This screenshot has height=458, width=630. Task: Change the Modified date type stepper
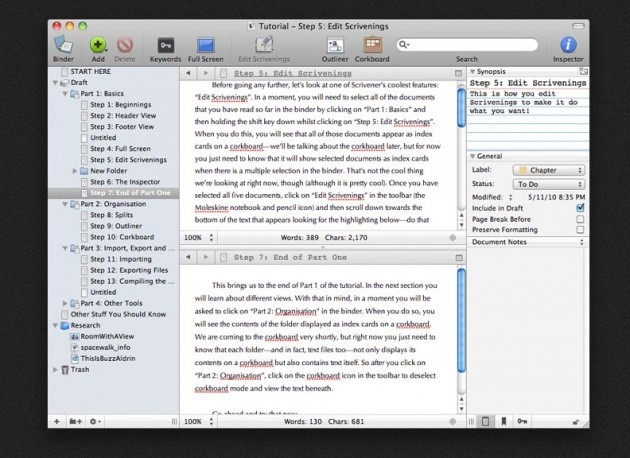tap(511, 197)
